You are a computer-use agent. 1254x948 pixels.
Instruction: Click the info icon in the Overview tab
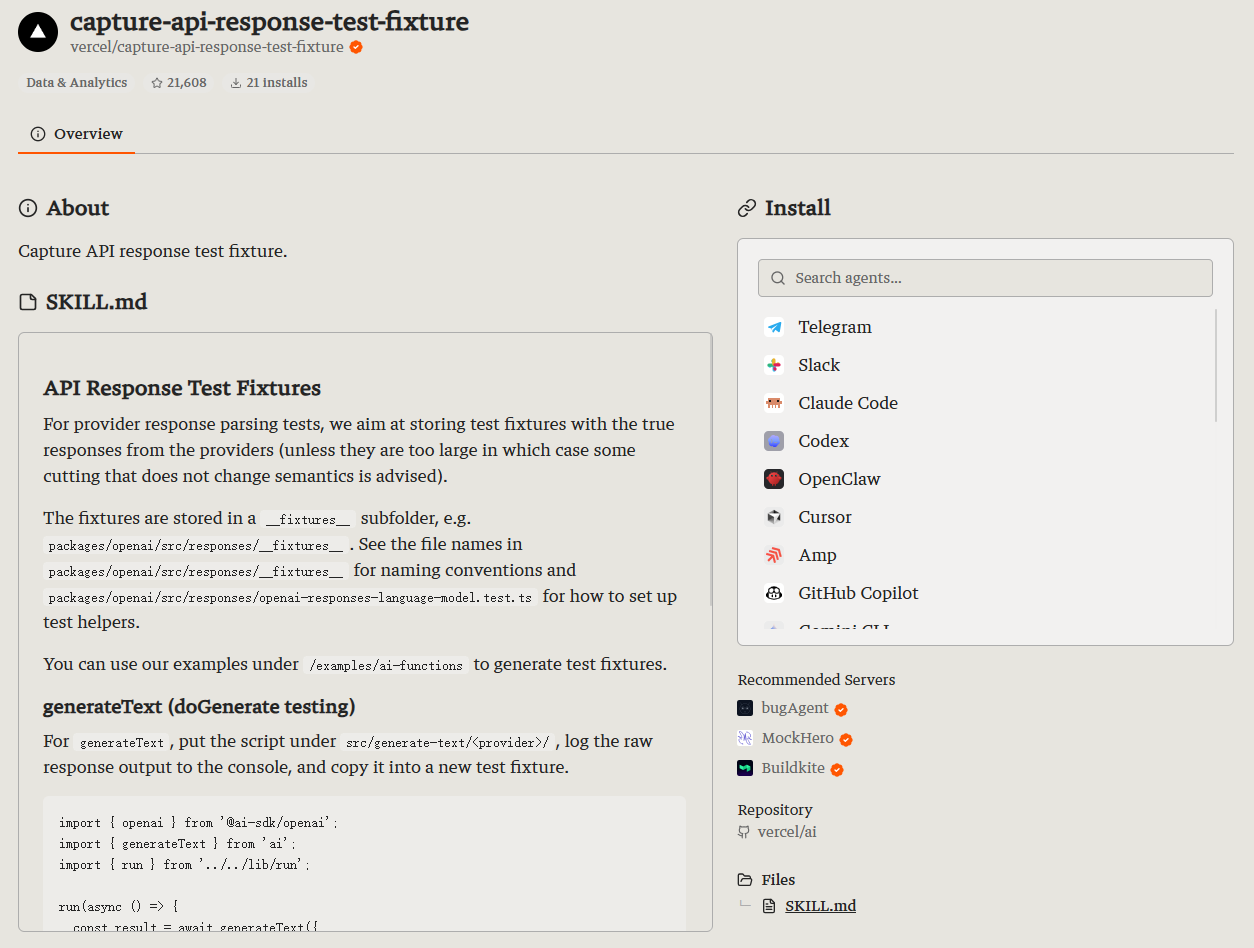pyautogui.click(x=38, y=134)
